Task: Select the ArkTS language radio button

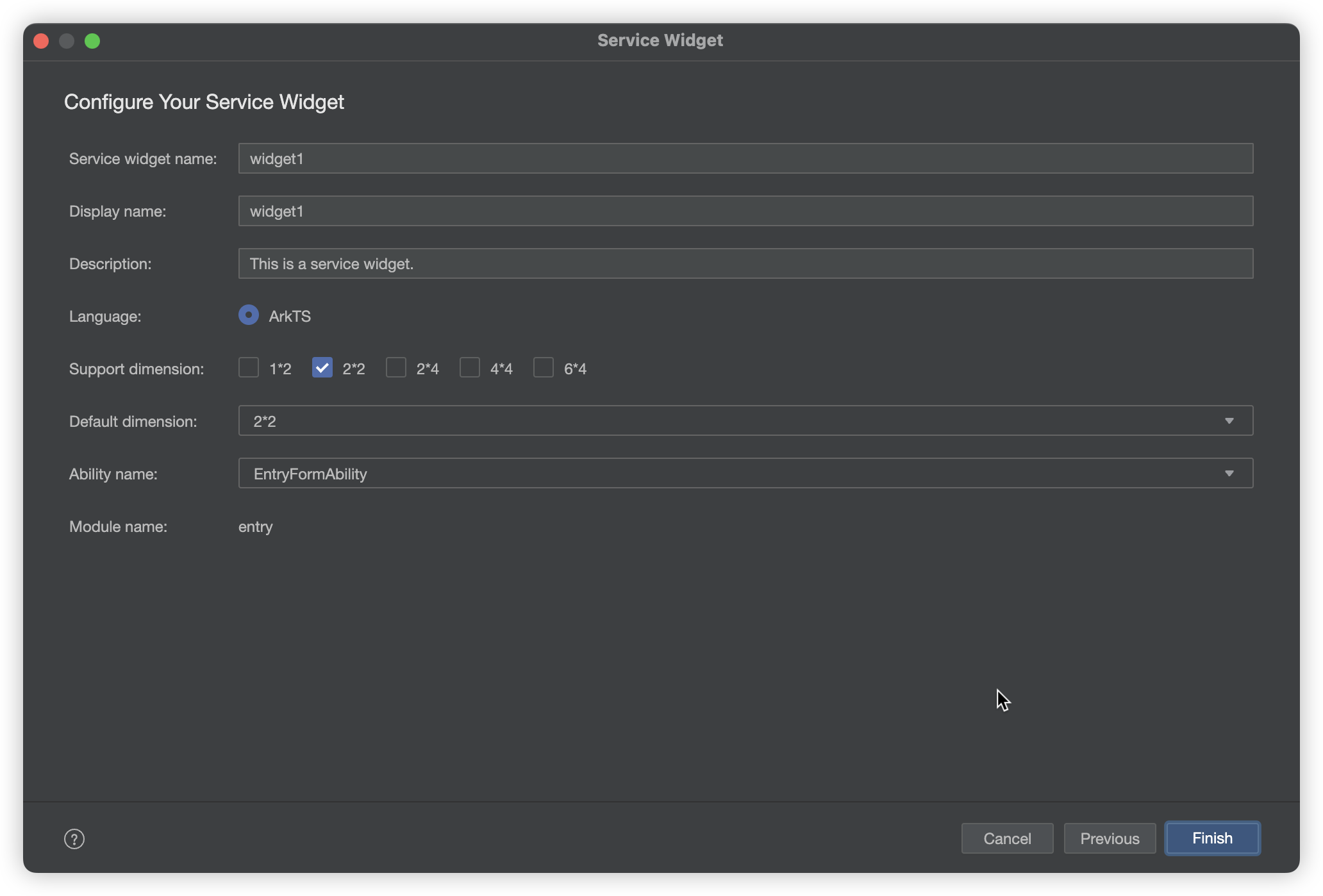Action: coord(249,315)
